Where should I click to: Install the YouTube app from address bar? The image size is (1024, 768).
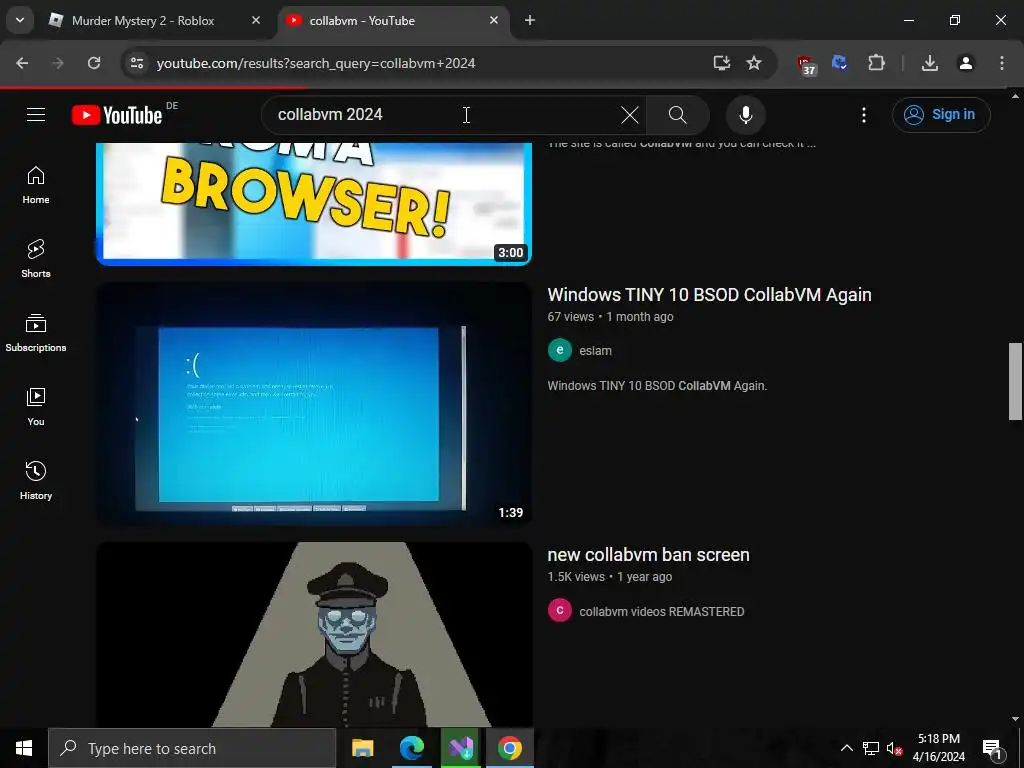point(721,63)
